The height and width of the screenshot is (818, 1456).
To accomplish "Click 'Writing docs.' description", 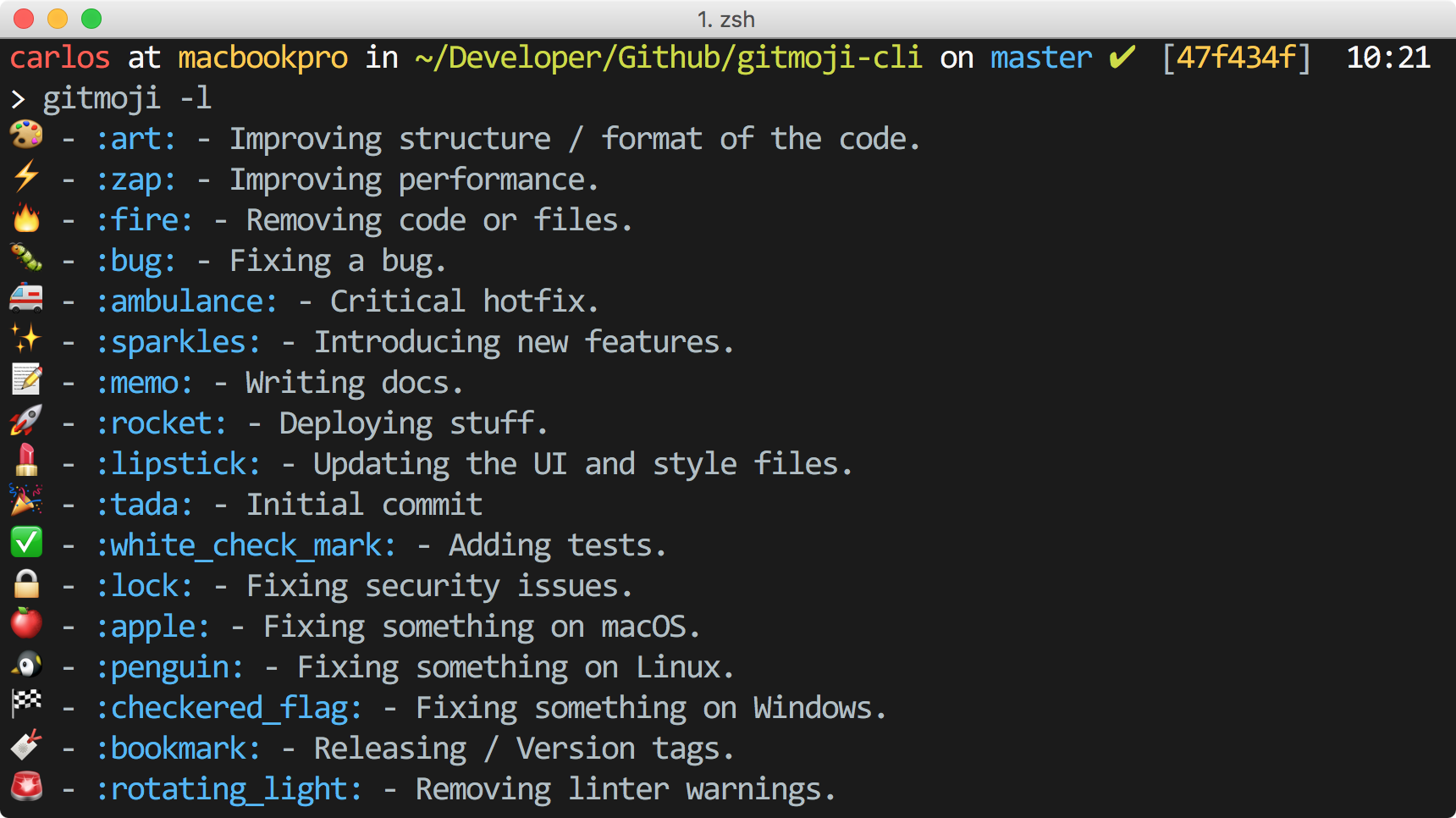I will pos(355,383).
